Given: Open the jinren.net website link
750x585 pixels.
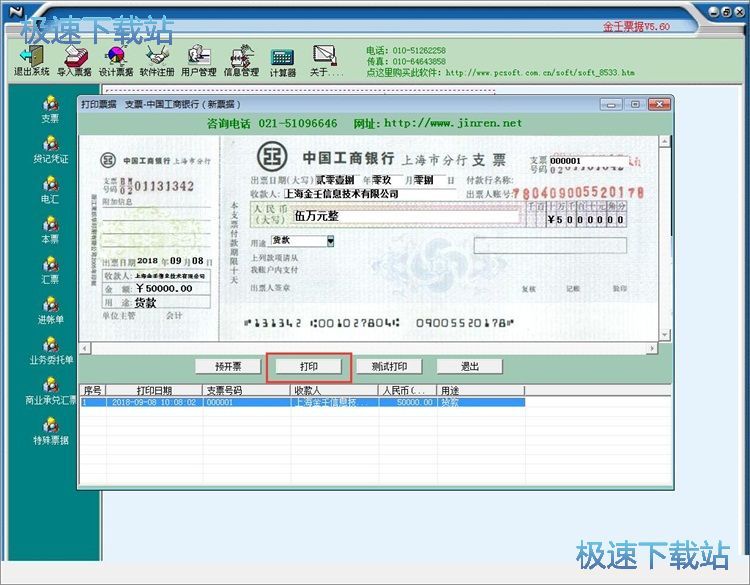Looking at the screenshot, I should 453,123.
